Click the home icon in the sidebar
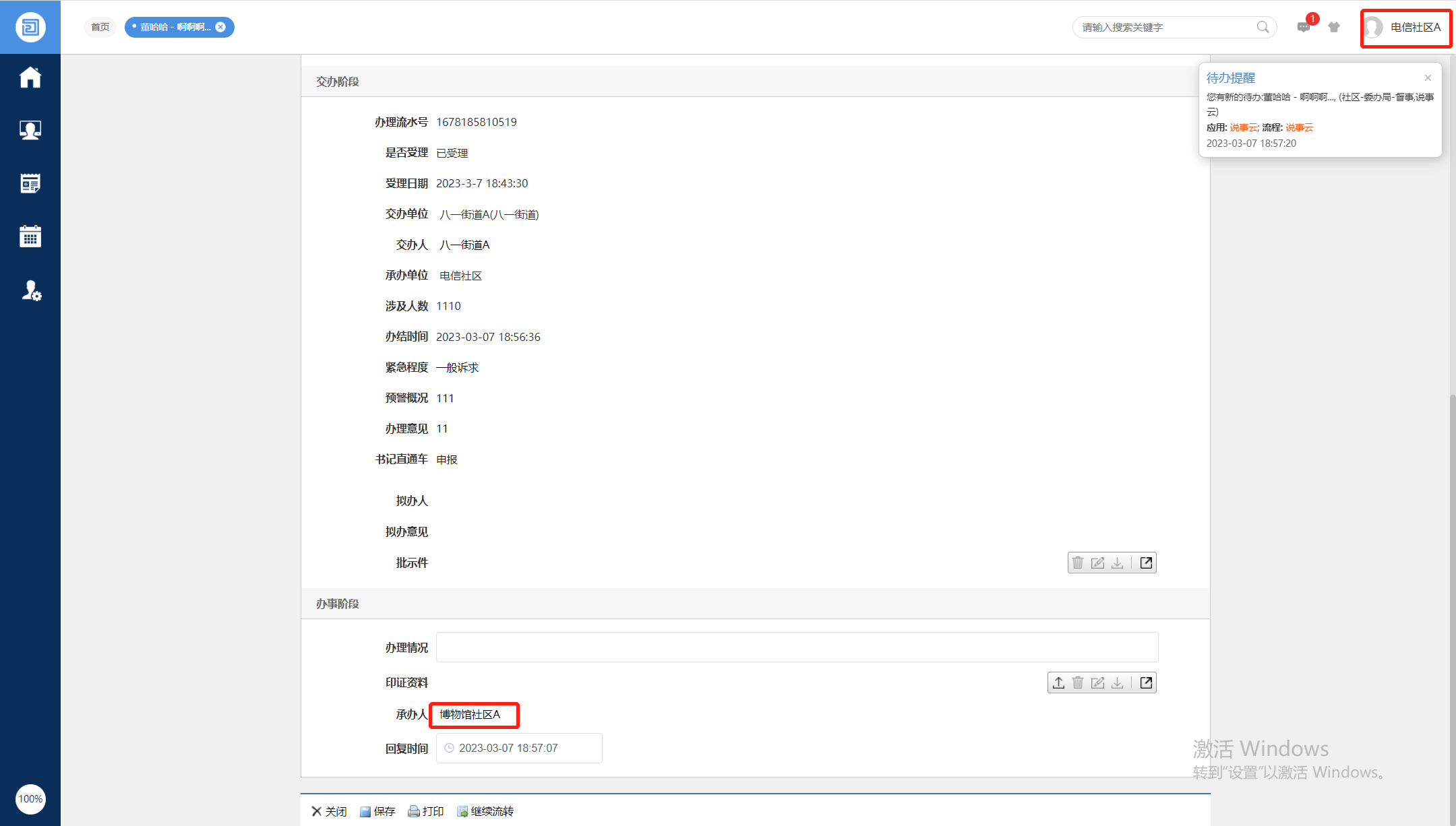This screenshot has height=826, width=1456. click(x=30, y=77)
